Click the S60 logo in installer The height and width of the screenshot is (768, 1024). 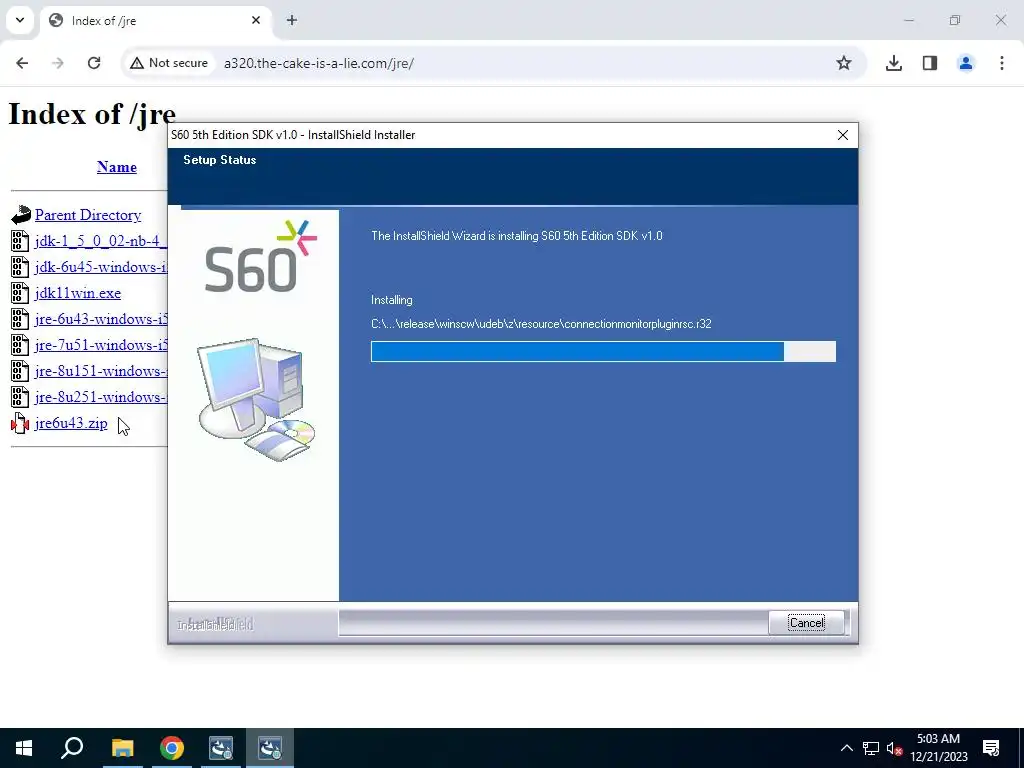coord(261,256)
